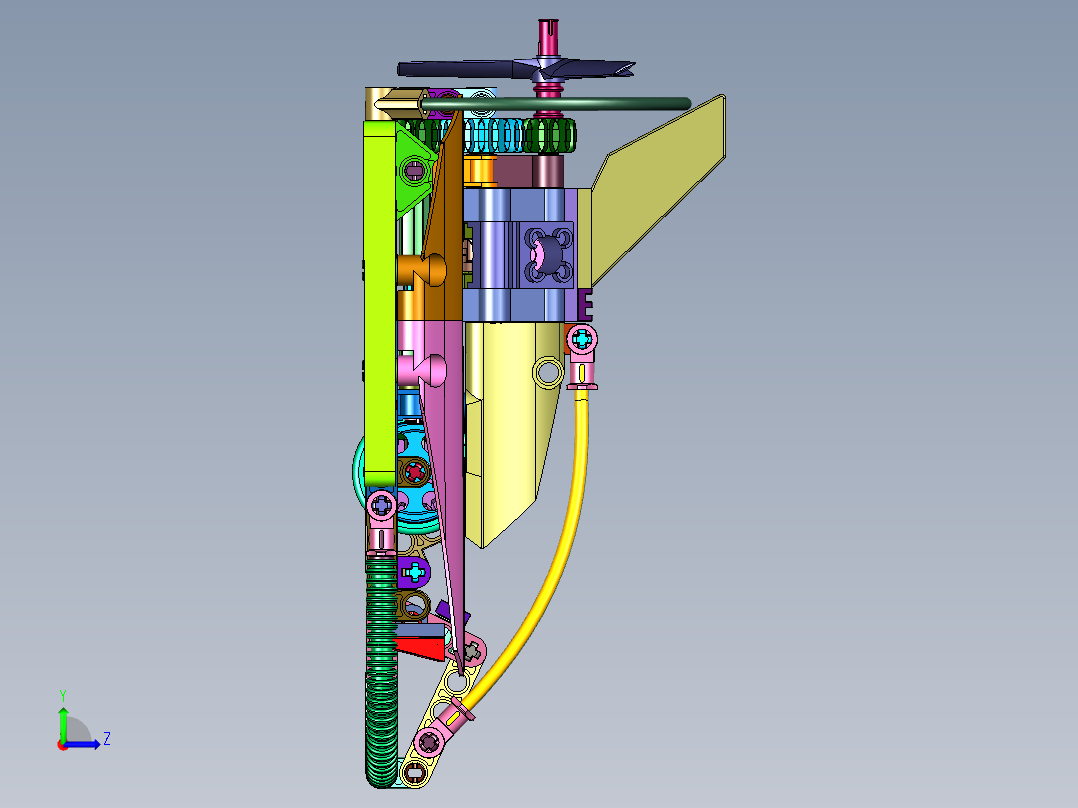
Task: Select the purple E-shaped connector
Action: 584,305
